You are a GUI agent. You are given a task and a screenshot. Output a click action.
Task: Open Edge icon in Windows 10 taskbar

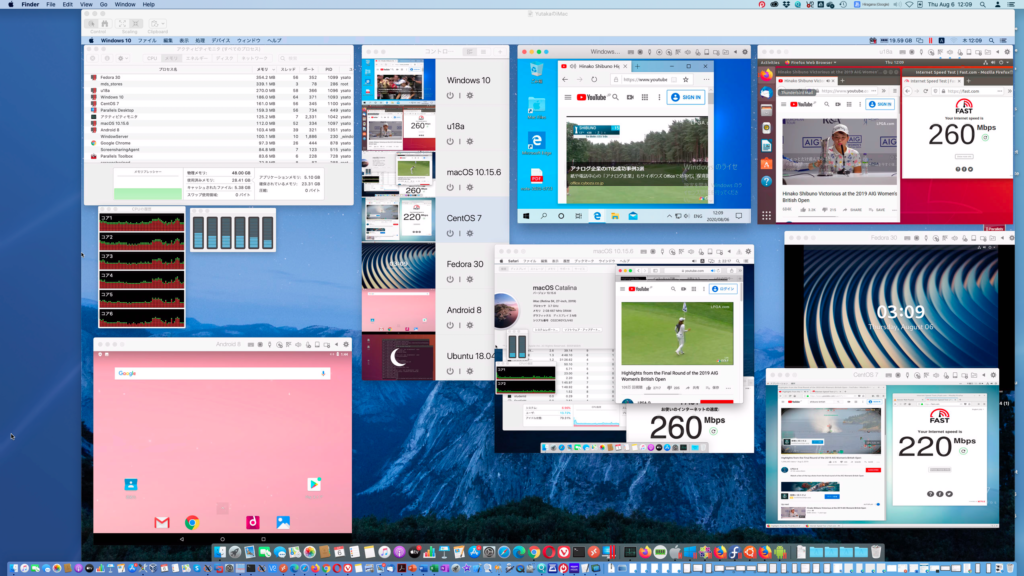(598, 216)
